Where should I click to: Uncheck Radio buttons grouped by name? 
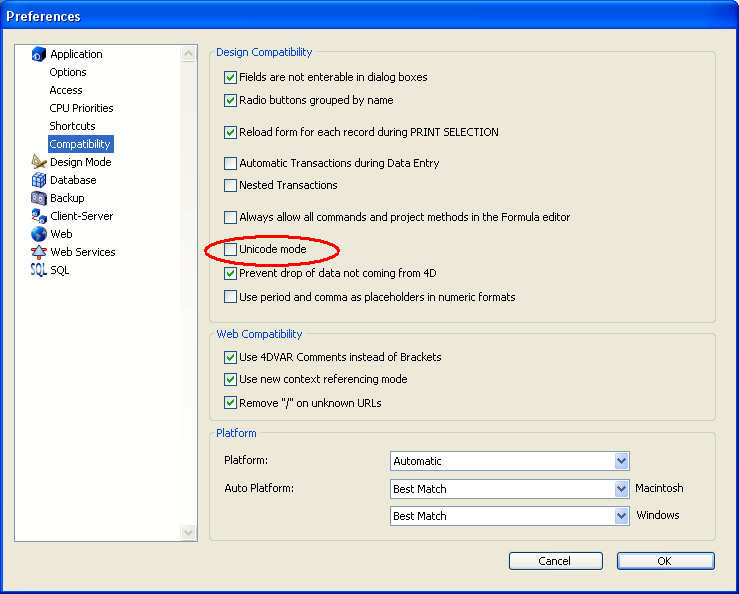click(231, 100)
